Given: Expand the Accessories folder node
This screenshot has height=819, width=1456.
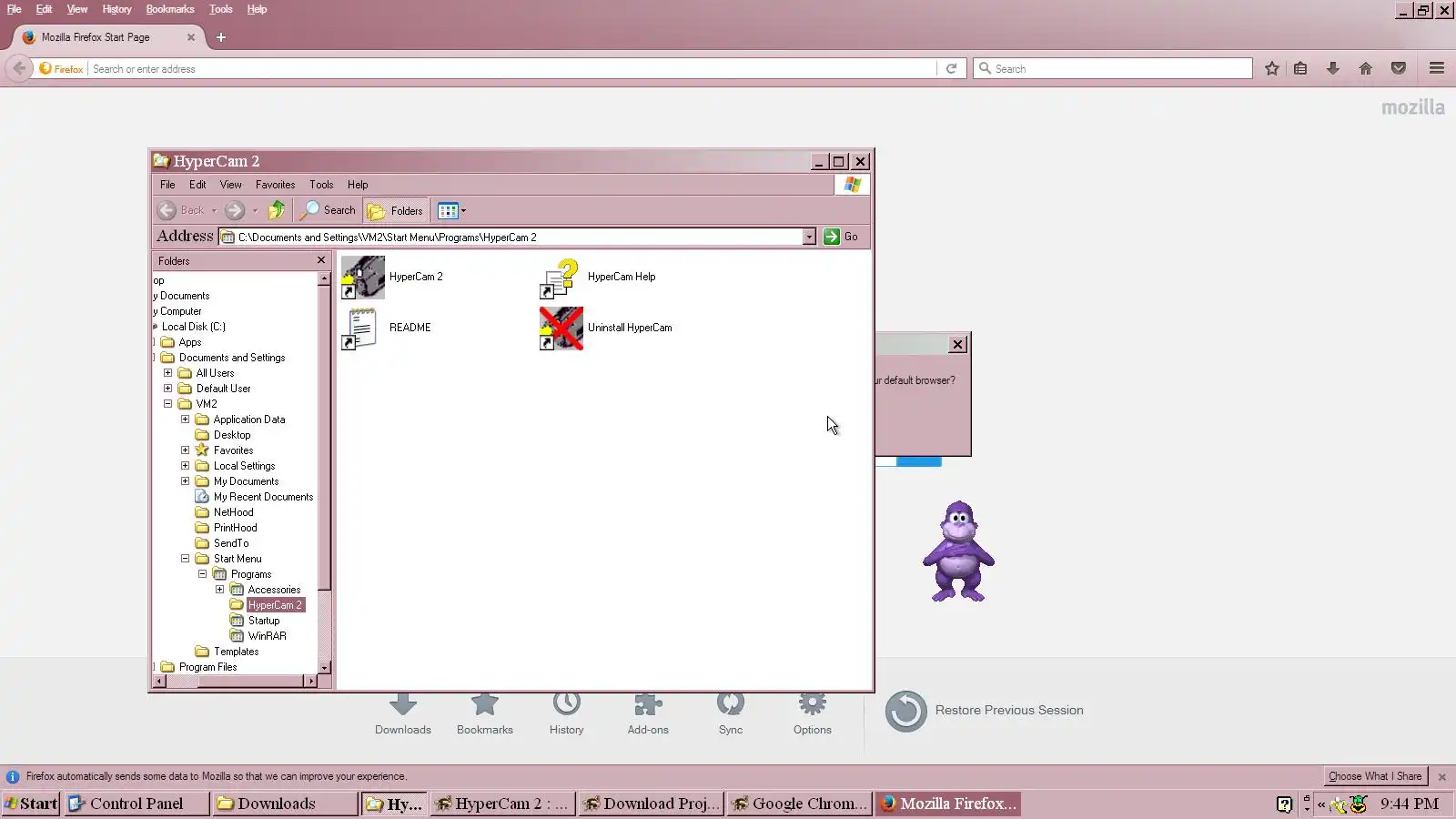Looking at the screenshot, I should coord(219,590).
